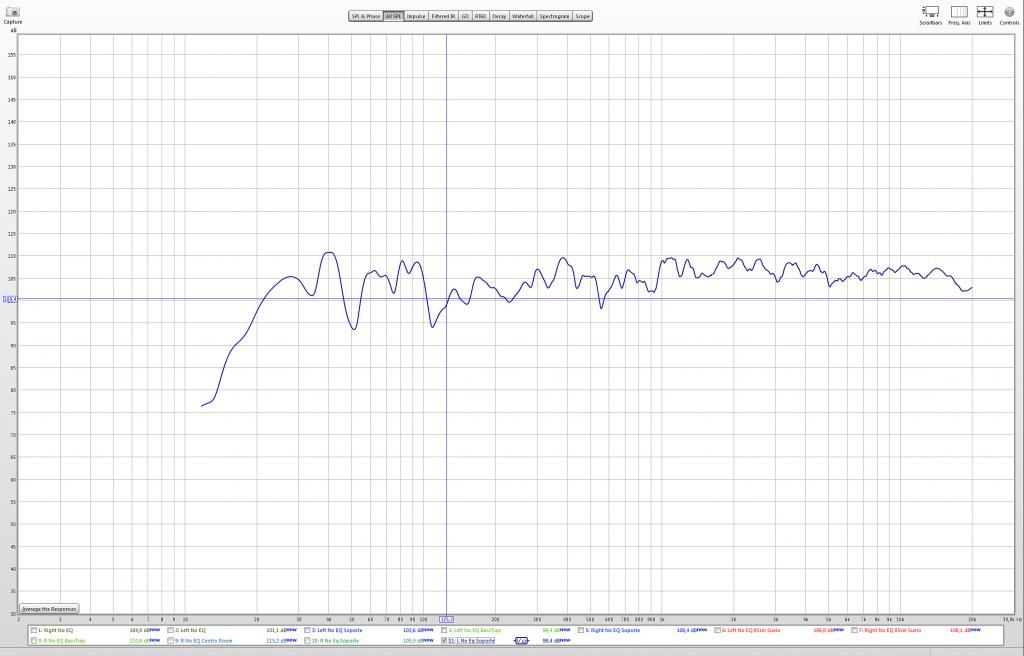Open the graph Limits icon

pos(985,12)
